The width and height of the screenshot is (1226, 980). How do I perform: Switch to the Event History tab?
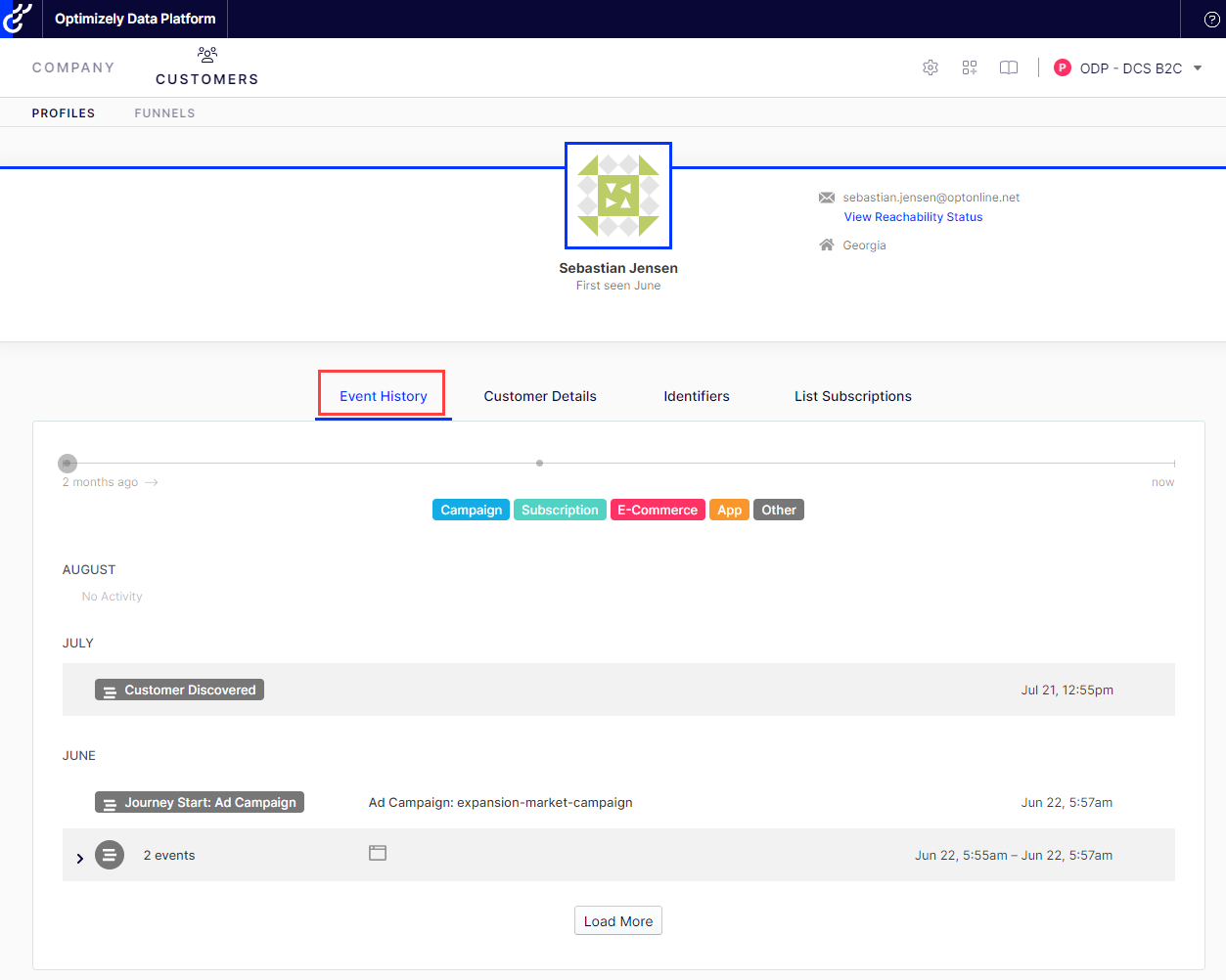click(384, 396)
